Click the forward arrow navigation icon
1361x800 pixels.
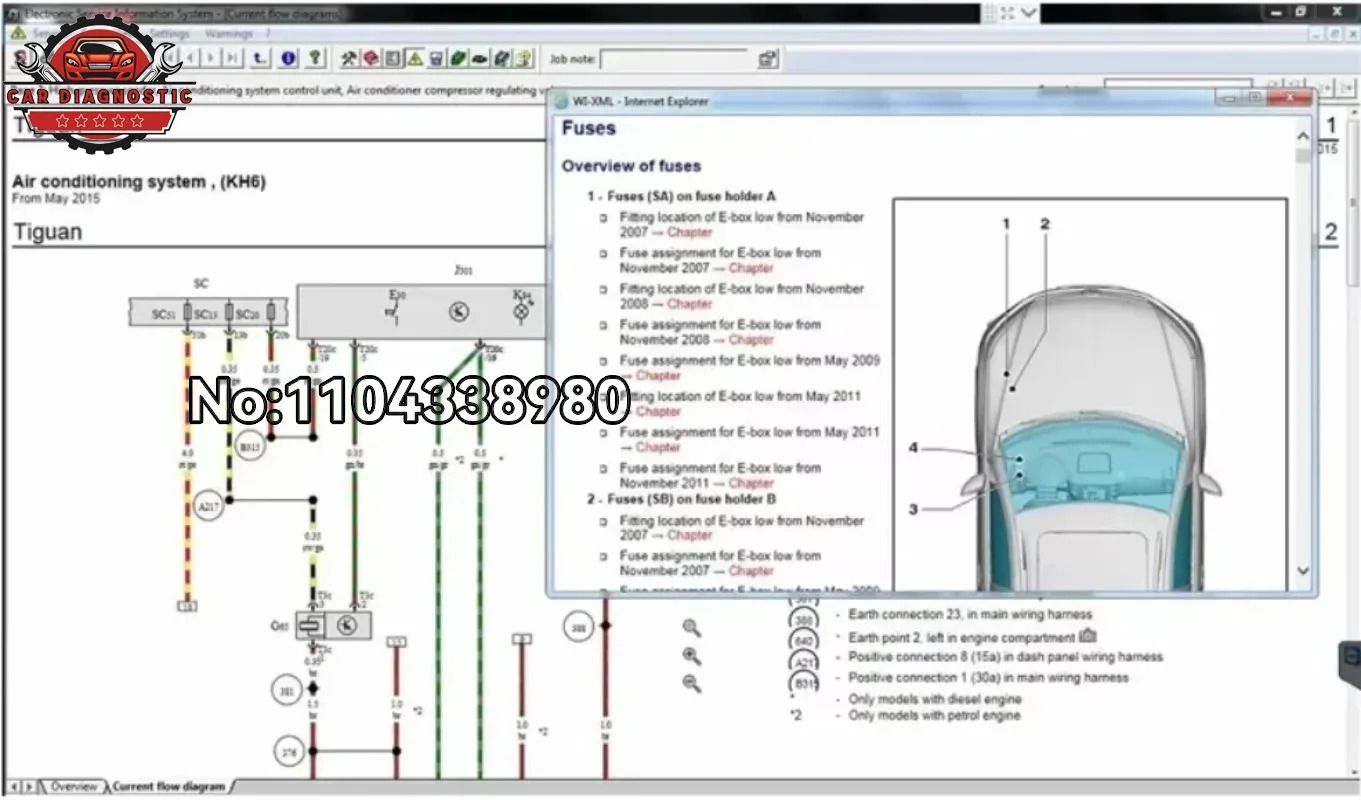212,59
